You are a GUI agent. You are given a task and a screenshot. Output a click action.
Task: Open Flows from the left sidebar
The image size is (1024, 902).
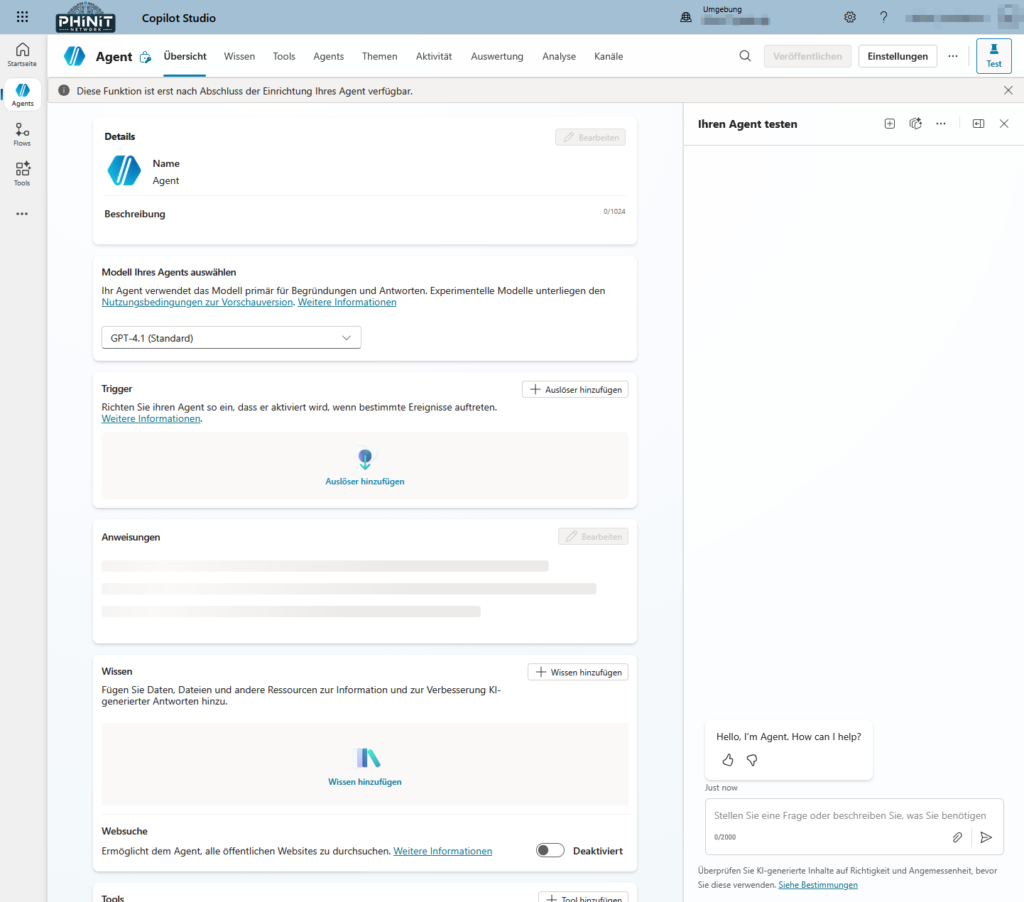(x=22, y=134)
